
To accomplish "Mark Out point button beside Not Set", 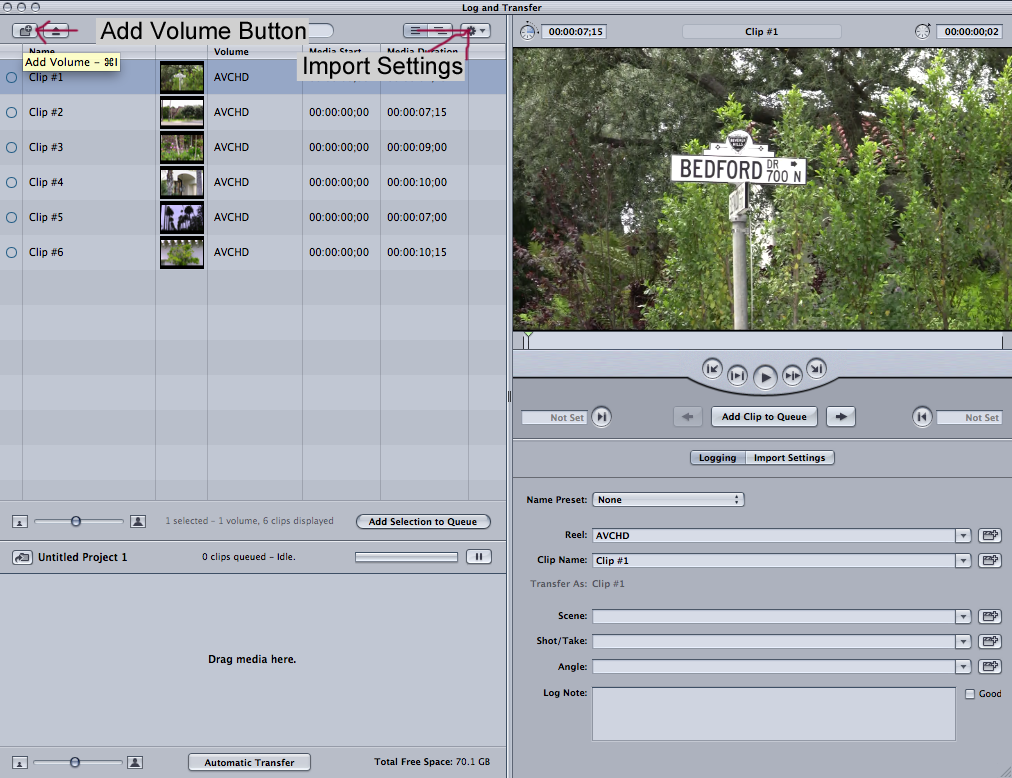I will [922, 416].
